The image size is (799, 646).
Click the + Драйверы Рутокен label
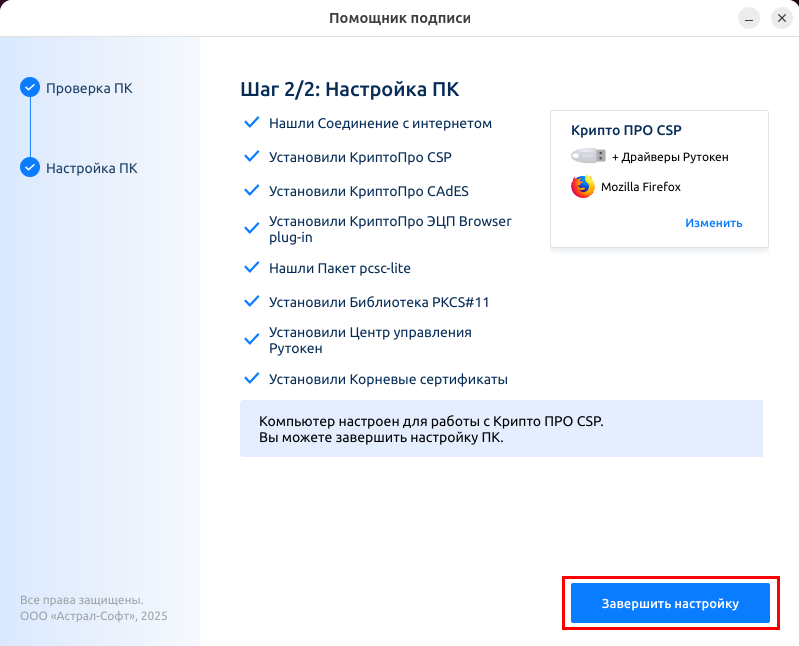[670, 157]
